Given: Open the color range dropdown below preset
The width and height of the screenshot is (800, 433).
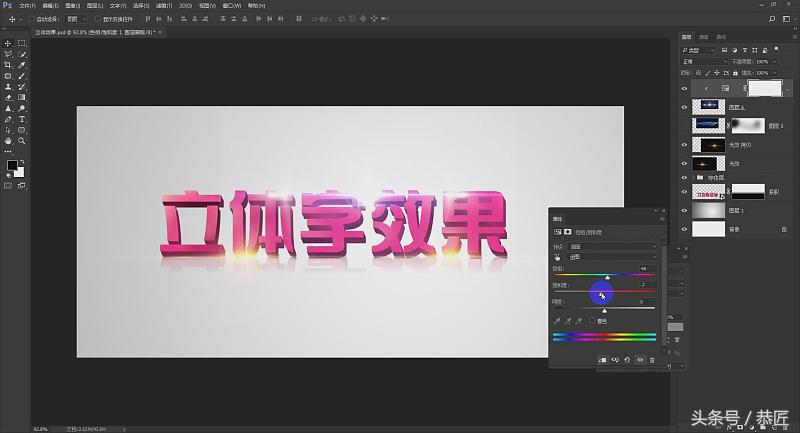Looking at the screenshot, I should [x=612, y=257].
